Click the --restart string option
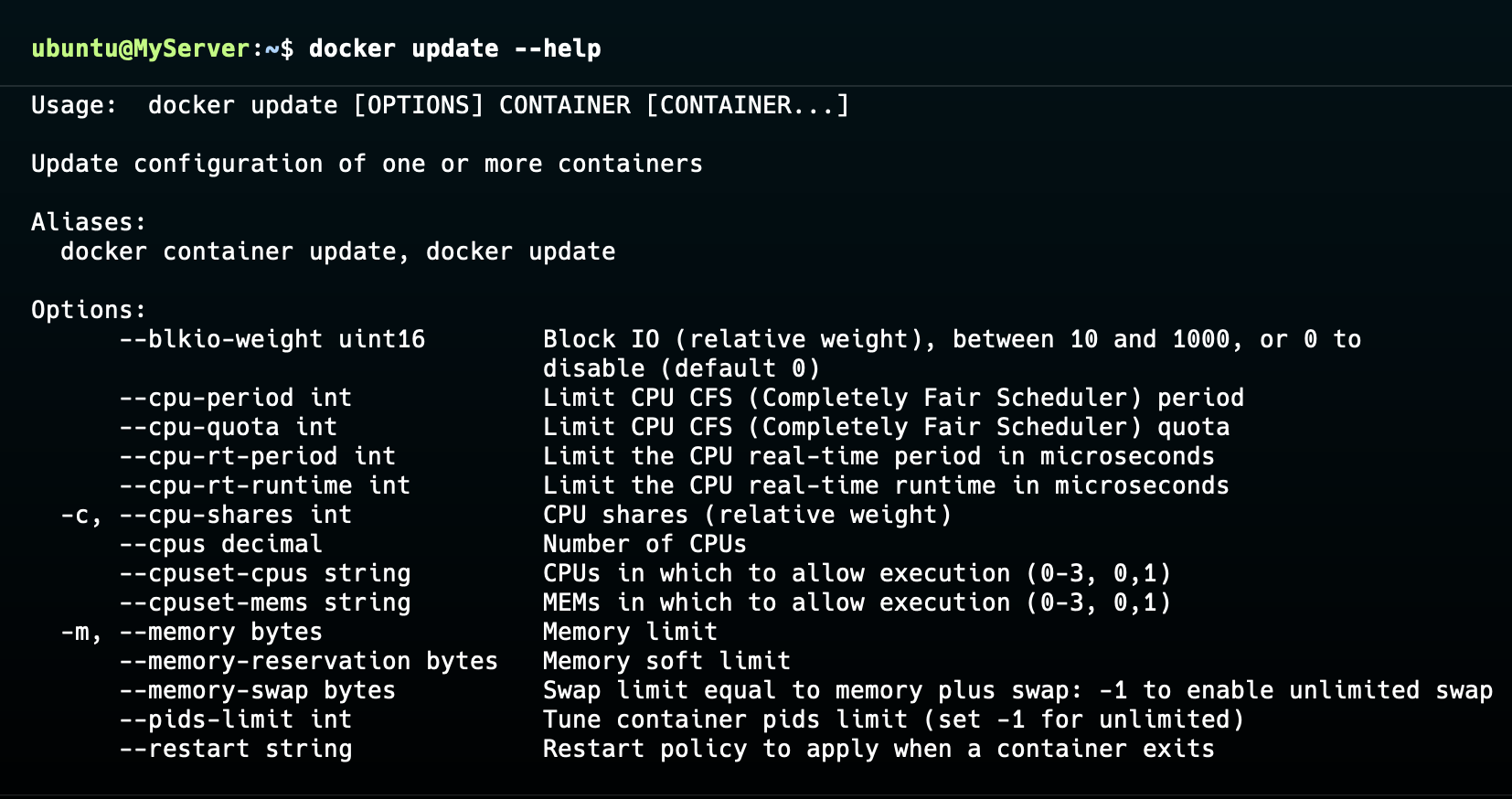1512x799 pixels. [x=235, y=749]
